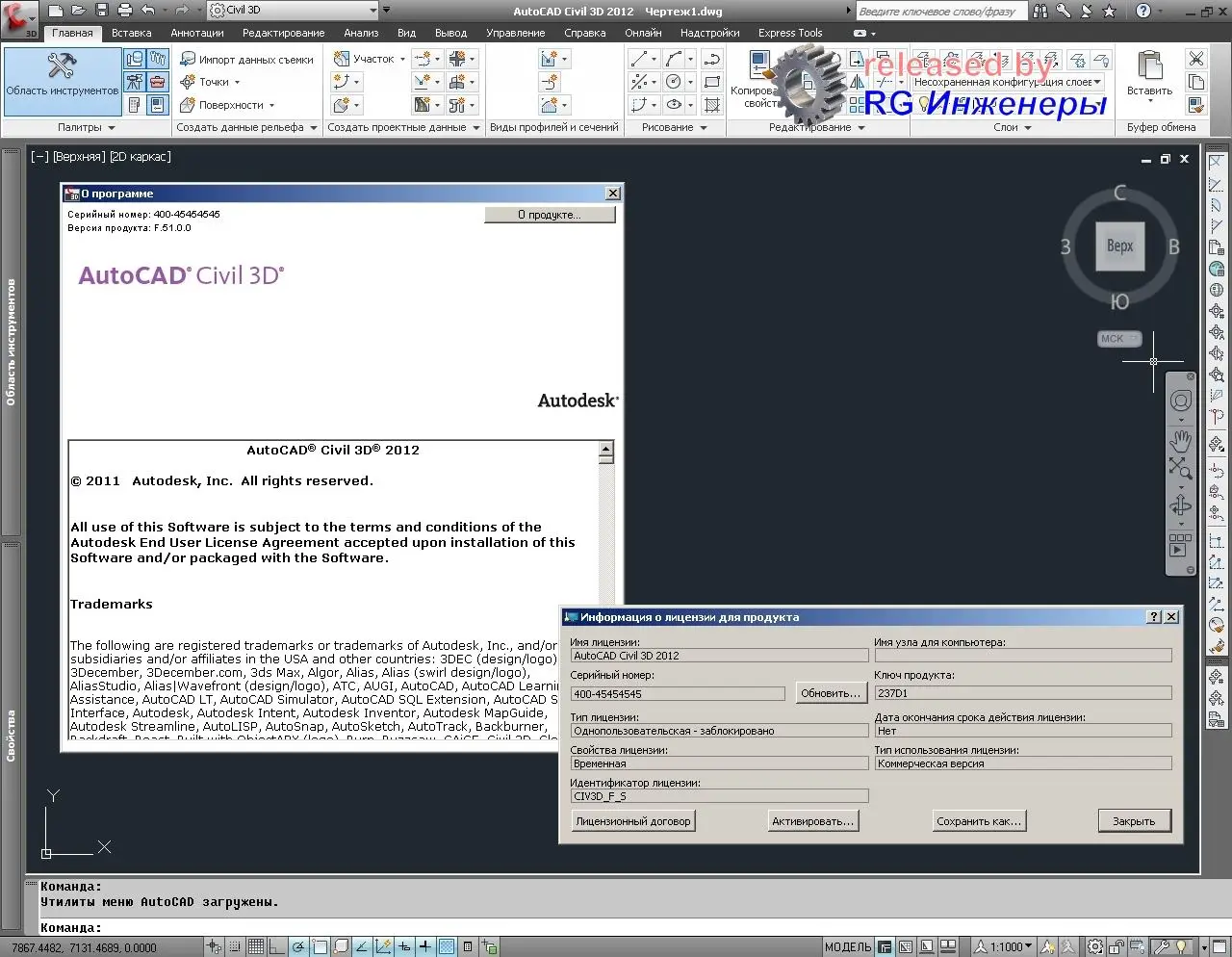Open the Favorites star icon
The height and width of the screenshot is (957, 1232).
point(1109,12)
